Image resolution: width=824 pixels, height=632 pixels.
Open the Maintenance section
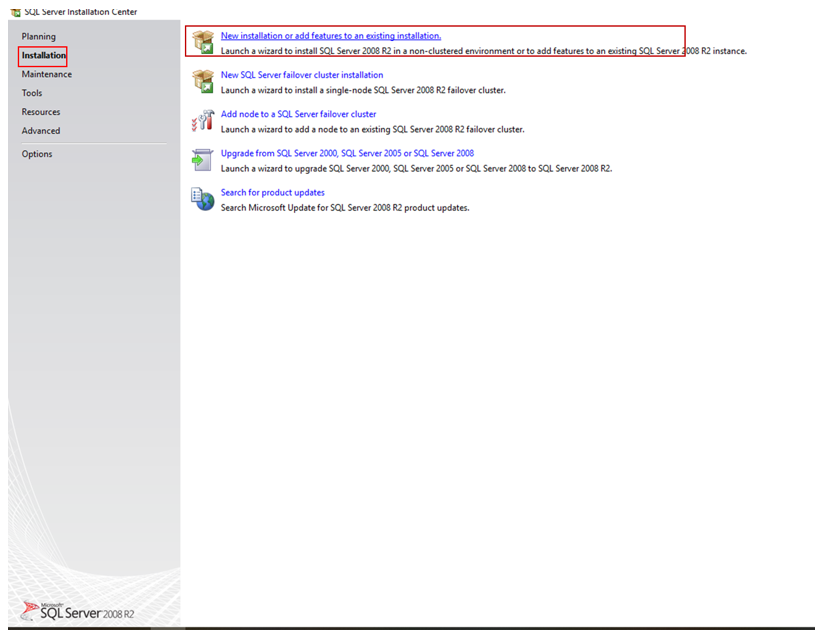[x=47, y=74]
